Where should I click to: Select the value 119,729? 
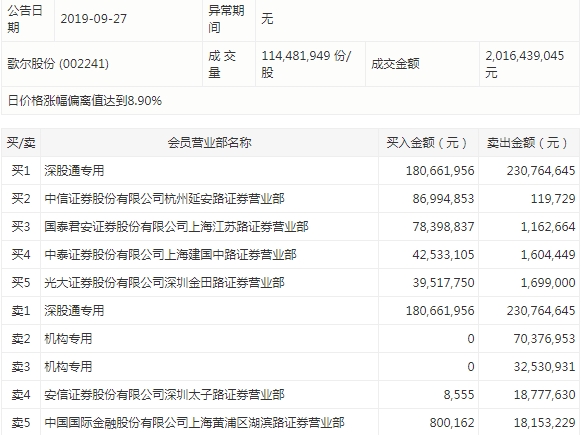553,199
